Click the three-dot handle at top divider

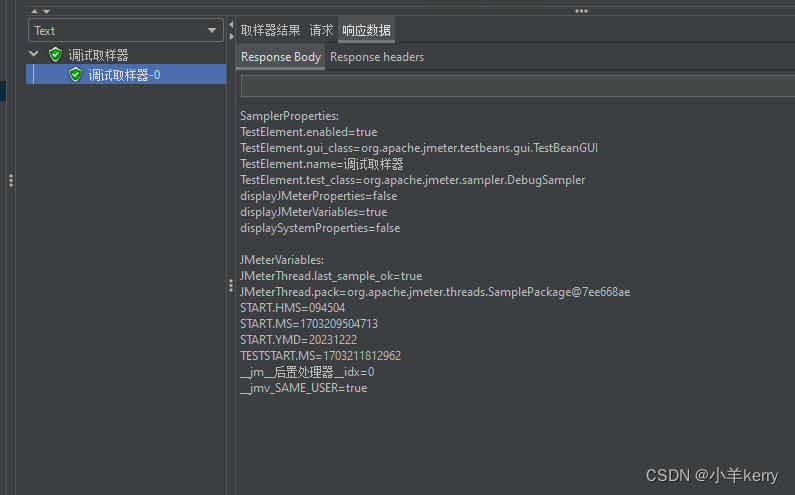582,11
